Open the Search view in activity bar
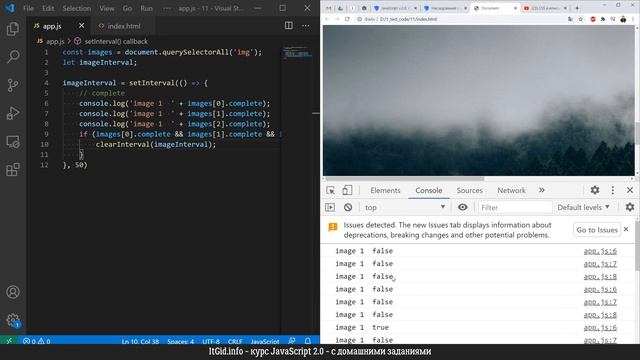Image resolution: width=640 pixels, height=360 pixels. coord(13,57)
